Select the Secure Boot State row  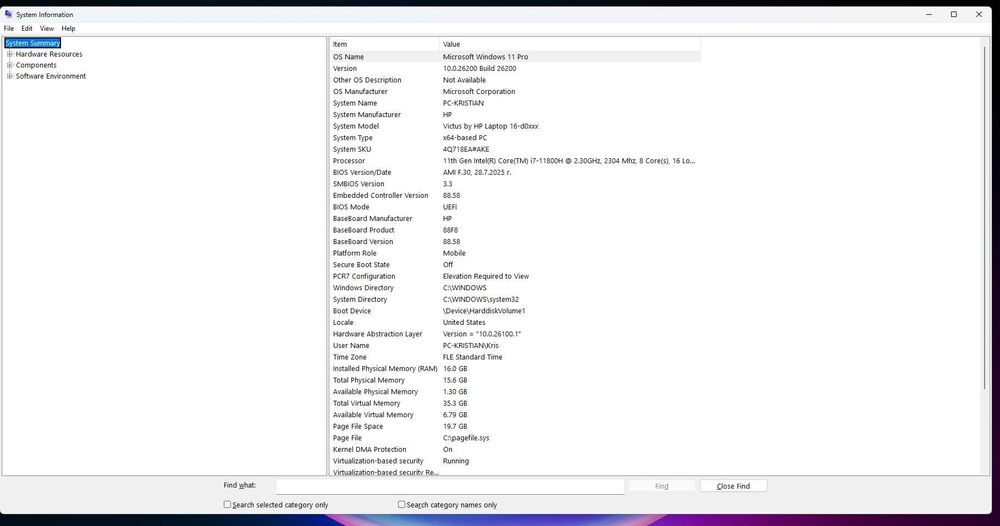tap(515, 265)
